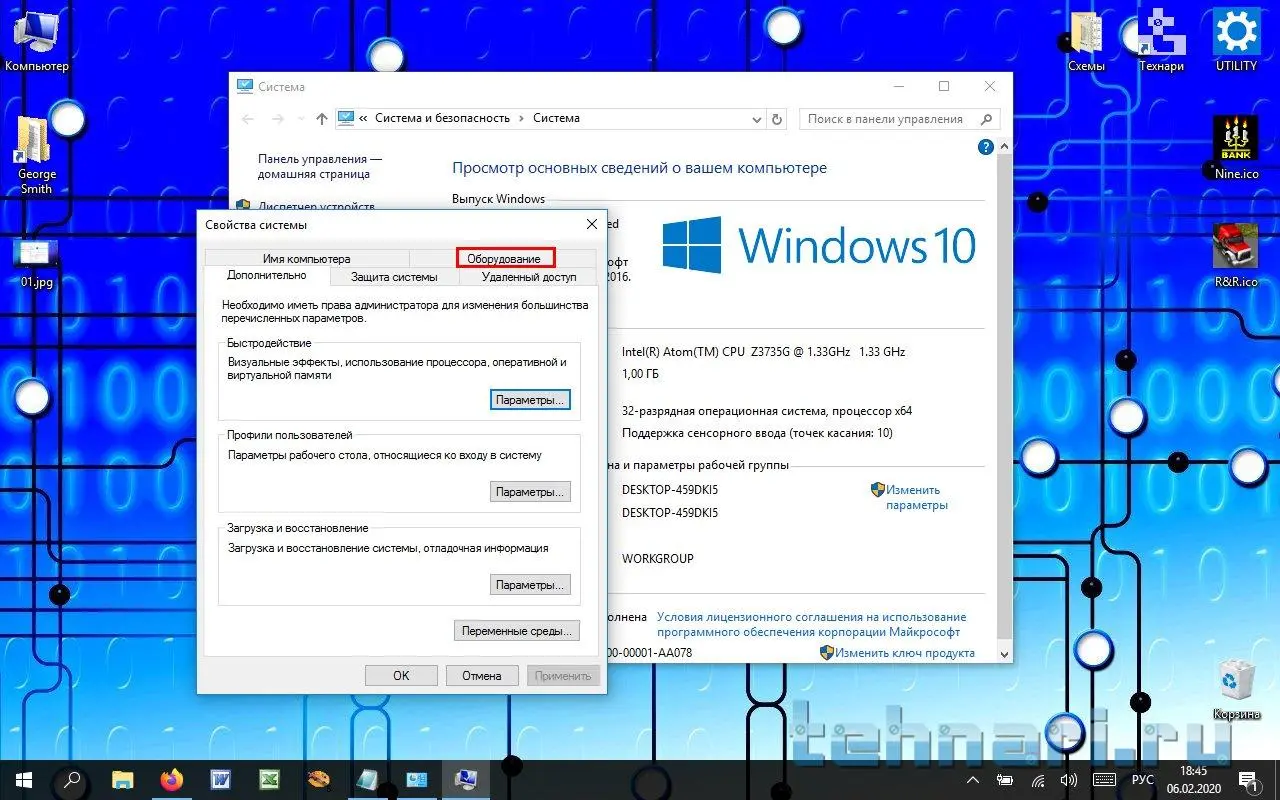Screen dimensions: 1280x800
Task: Select the UTILITY gear desktop icon
Action: pyautogui.click(x=1236, y=38)
